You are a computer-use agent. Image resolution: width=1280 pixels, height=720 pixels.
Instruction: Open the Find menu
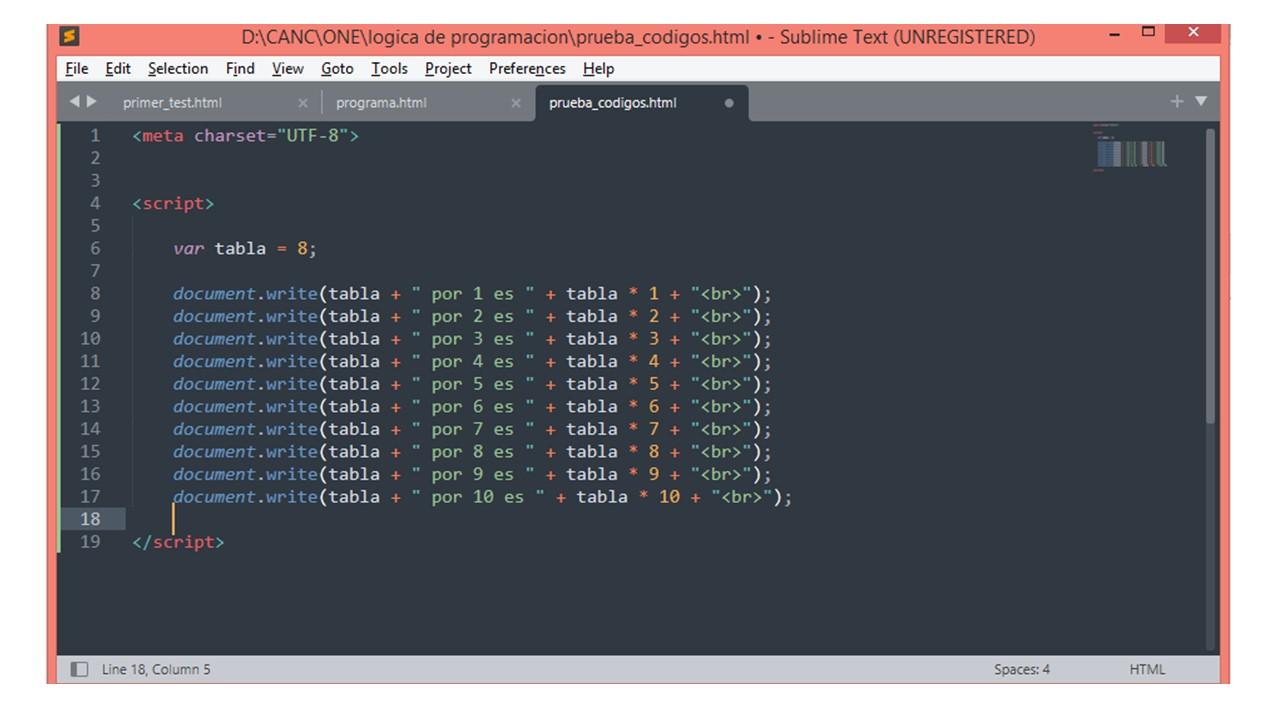coord(240,68)
